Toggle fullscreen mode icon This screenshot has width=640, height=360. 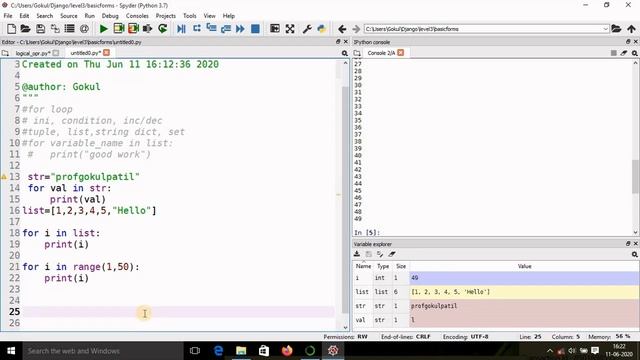point(290,29)
